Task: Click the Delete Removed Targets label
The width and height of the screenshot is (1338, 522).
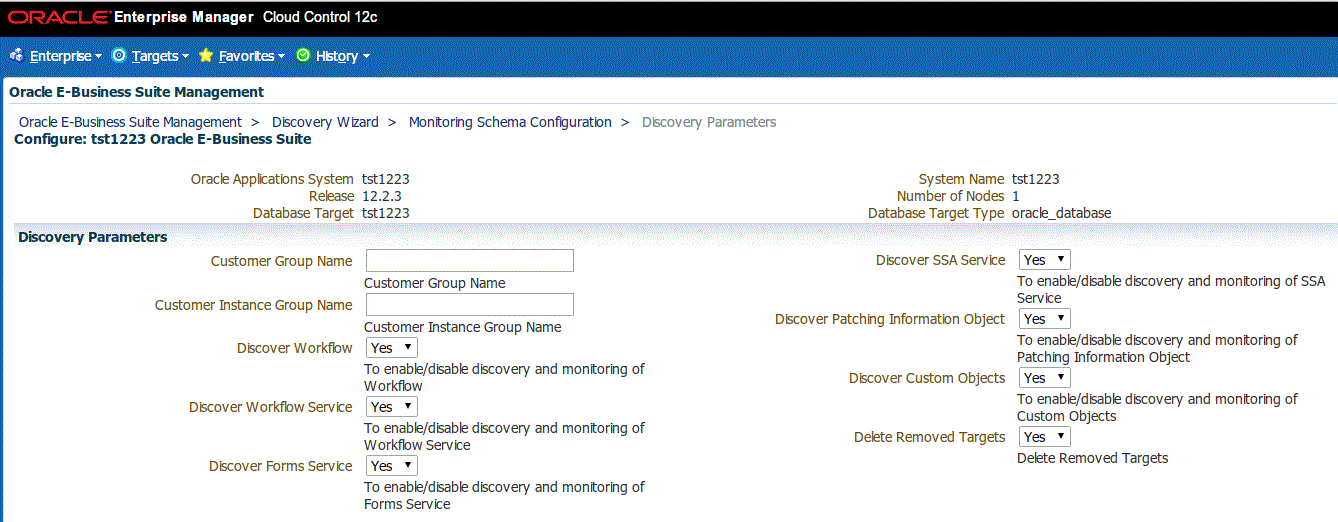Action: click(929, 437)
